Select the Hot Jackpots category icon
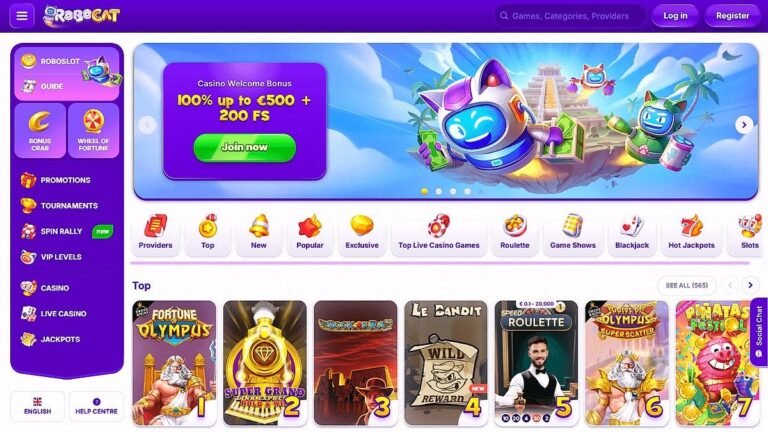 coord(691,232)
